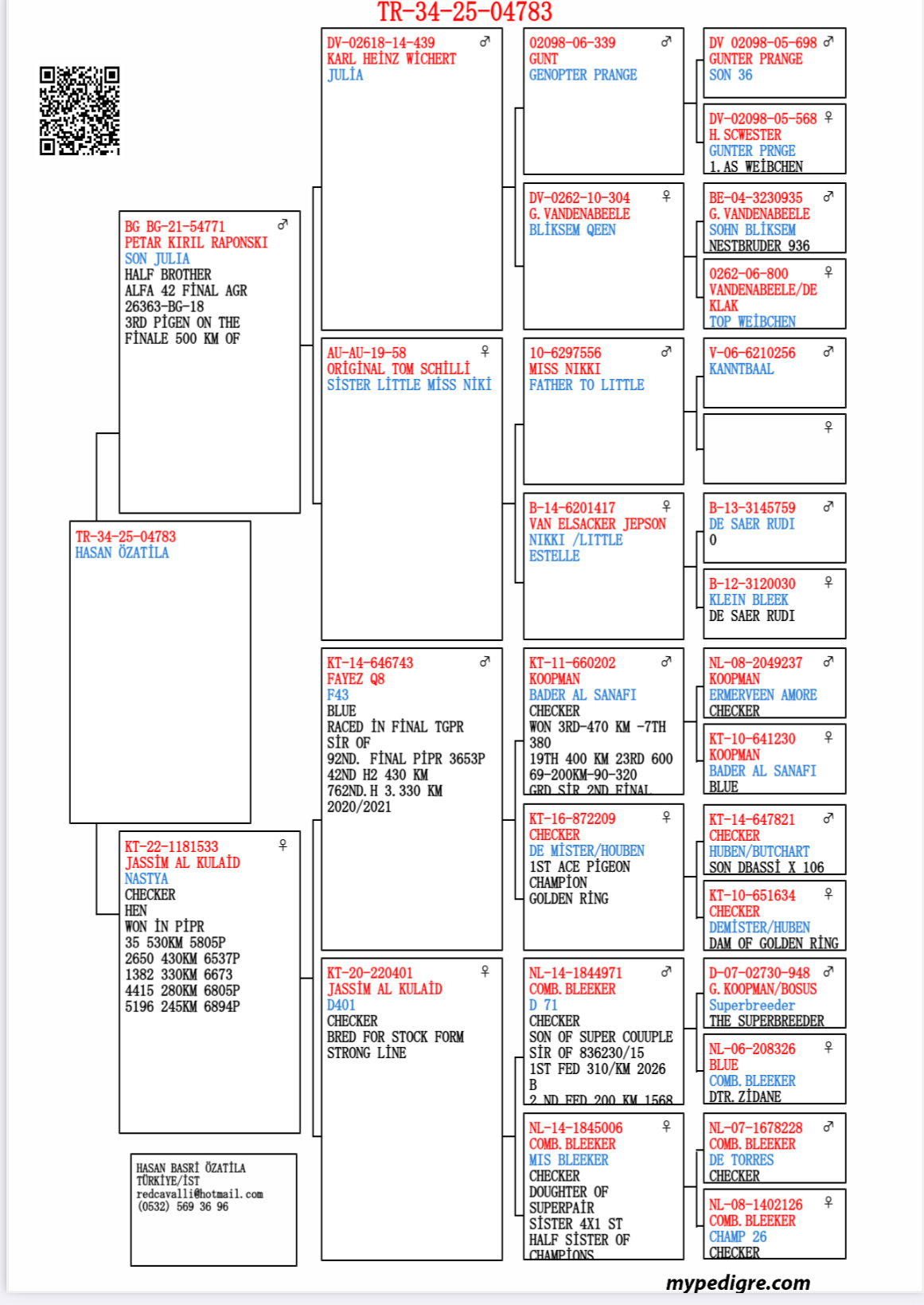This screenshot has width=924, height=1305.
Task: Click the red TR-34-25-04783 page title
Action: (x=464, y=13)
